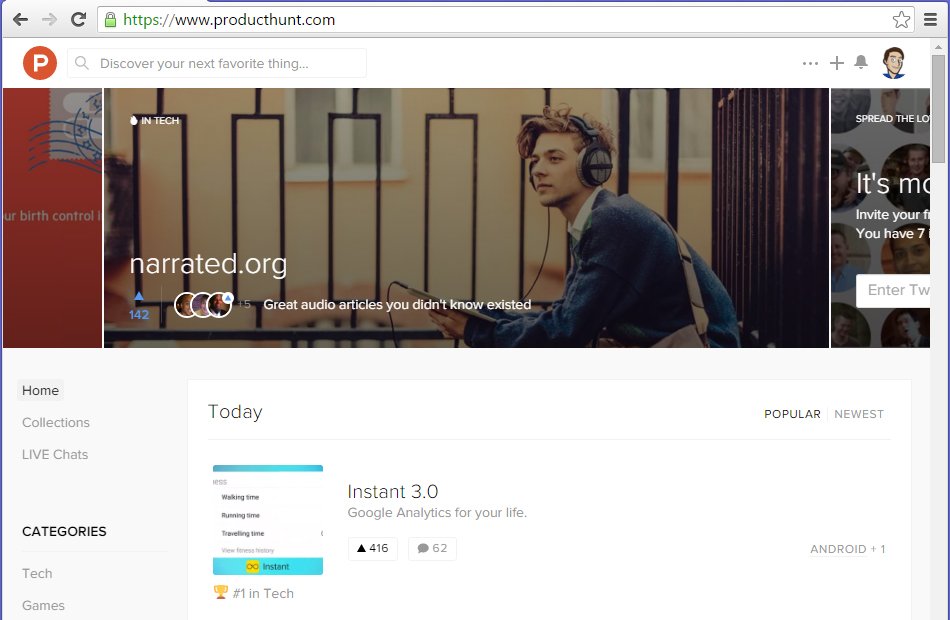The width and height of the screenshot is (950, 620).
Task: Bookmark this page with the star icon
Action: point(901,19)
